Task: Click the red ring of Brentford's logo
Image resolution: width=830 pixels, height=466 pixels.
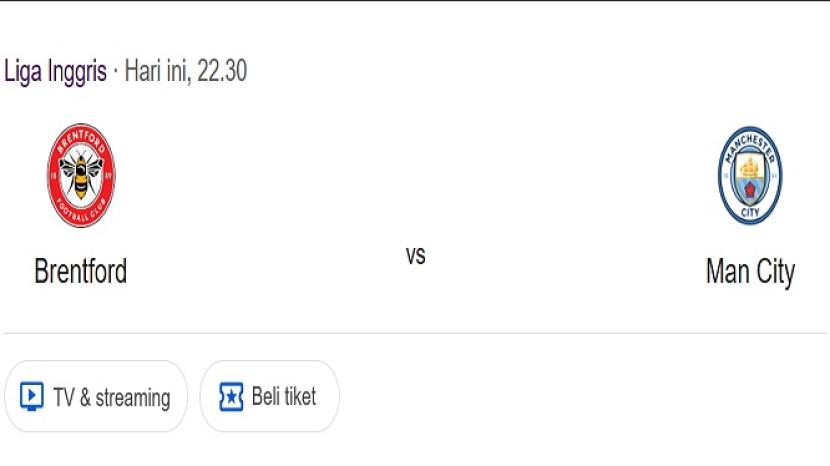Action: click(54, 176)
